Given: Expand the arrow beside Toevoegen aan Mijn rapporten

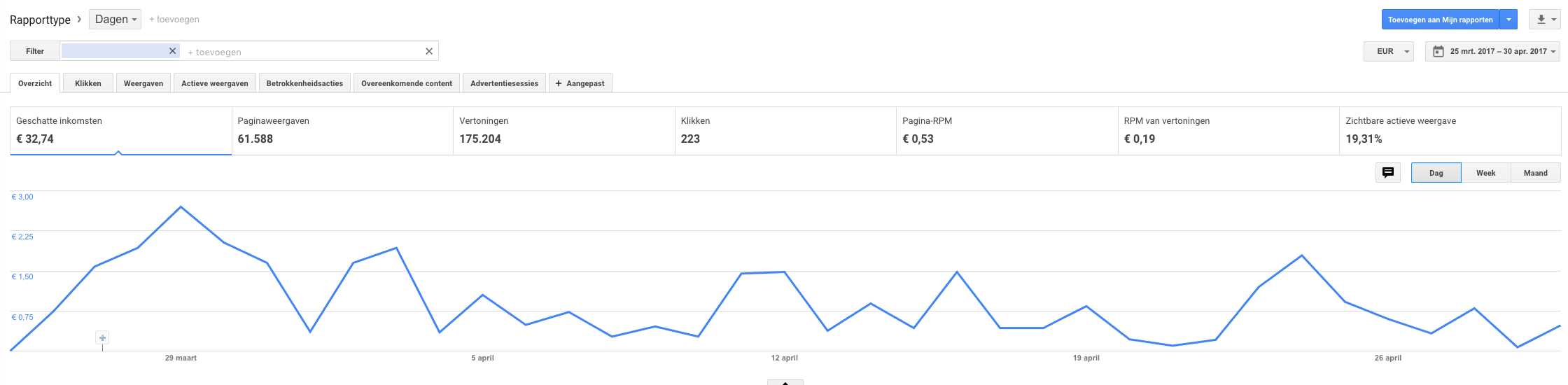Looking at the screenshot, I should click(x=1508, y=20).
